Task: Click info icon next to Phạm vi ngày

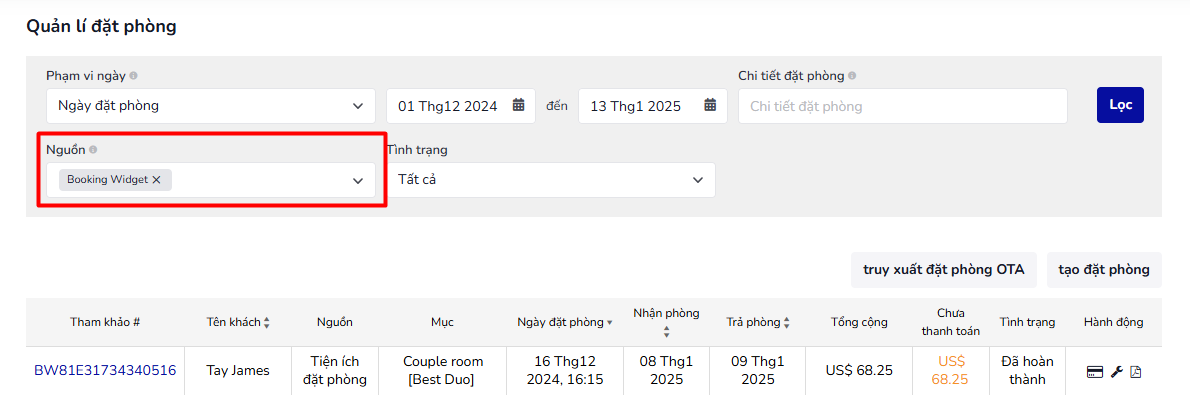Action: 133,76
